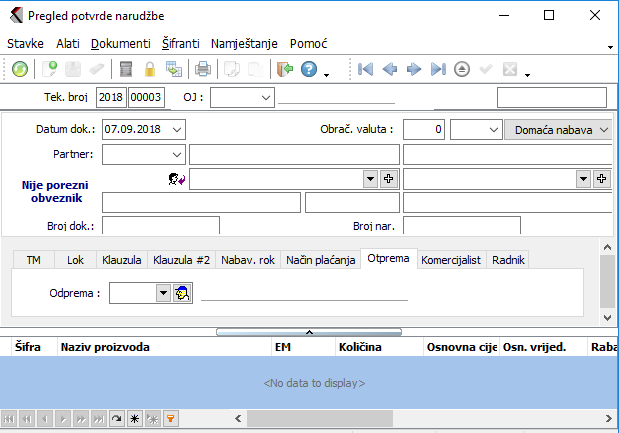Click the orange filter icon in grid navigator
The height and width of the screenshot is (433, 619).
tap(170, 418)
